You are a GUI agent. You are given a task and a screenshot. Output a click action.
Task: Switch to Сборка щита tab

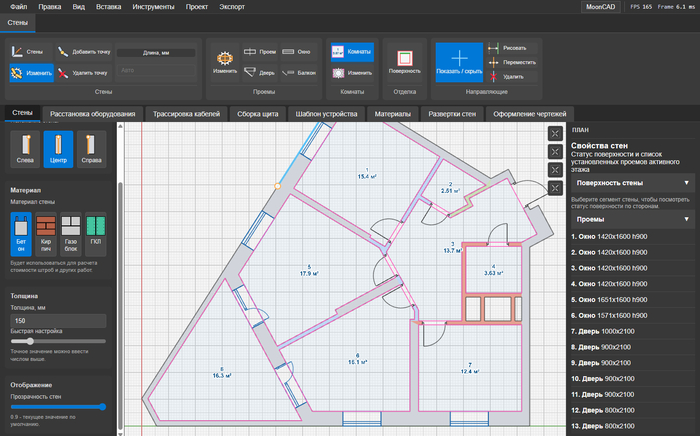tap(258, 114)
